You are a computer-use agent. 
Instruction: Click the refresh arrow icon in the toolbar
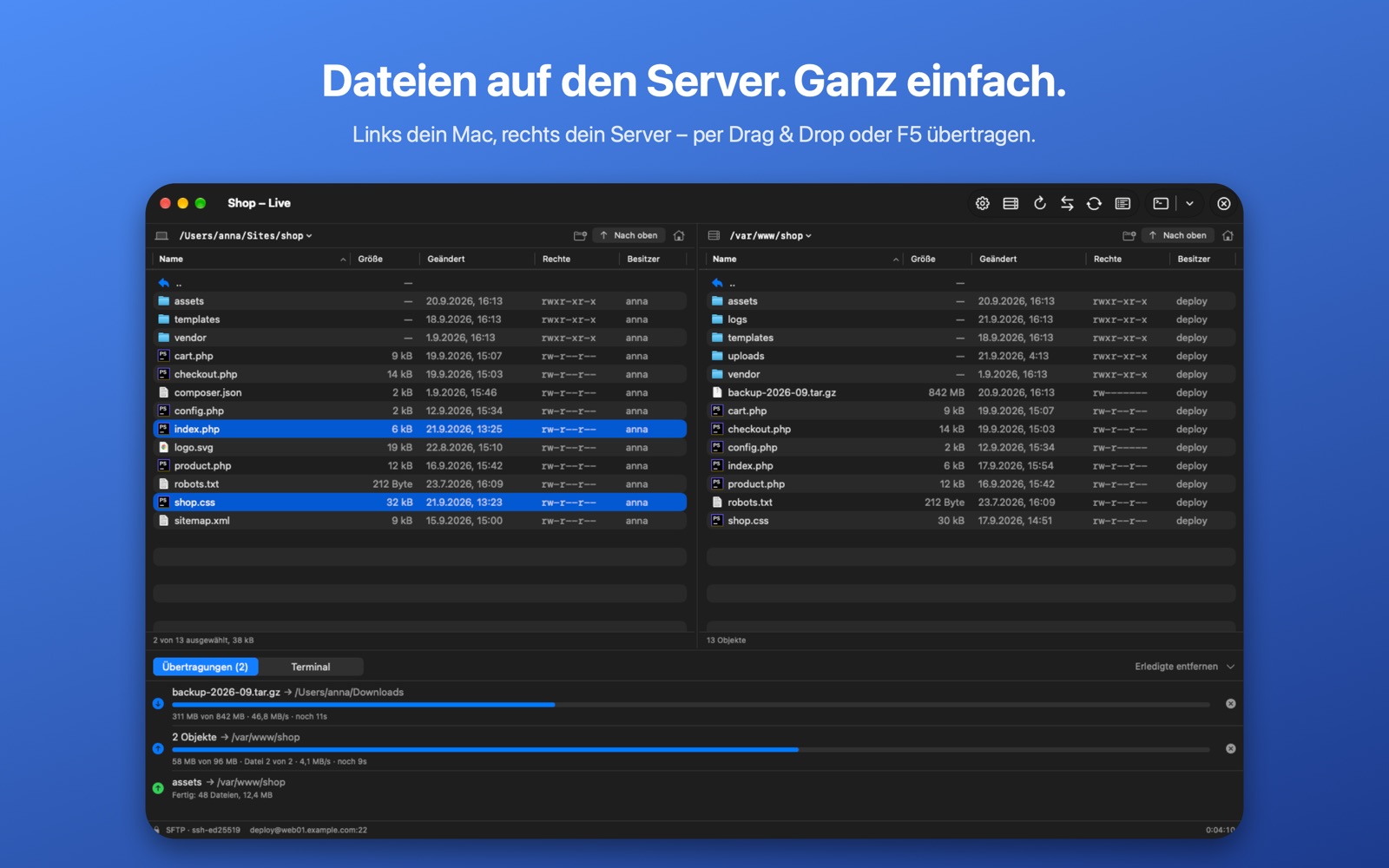point(1039,203)
